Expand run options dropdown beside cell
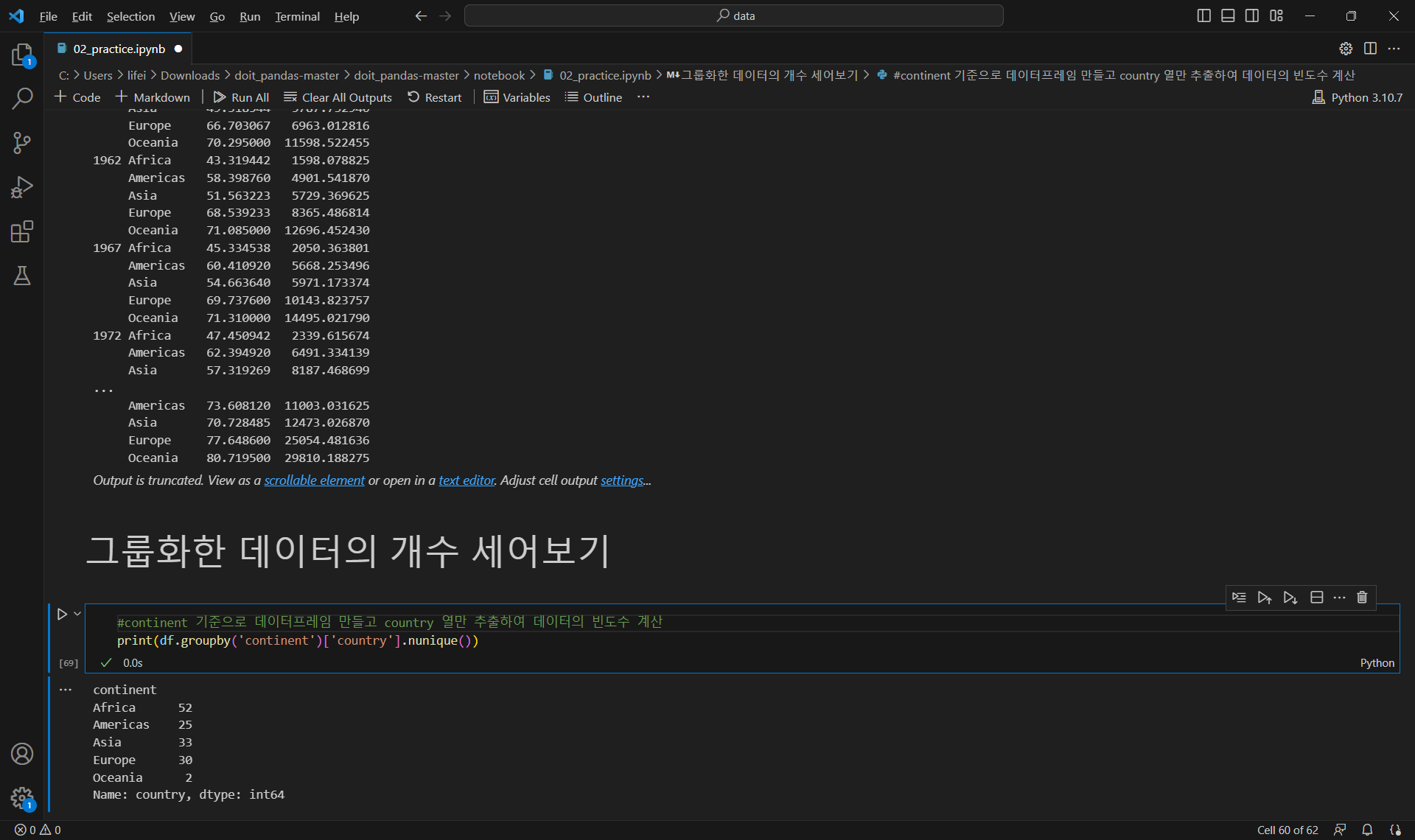Viewport: 1415px width, 840px height. pyautogui.click(x=77, y=614)
